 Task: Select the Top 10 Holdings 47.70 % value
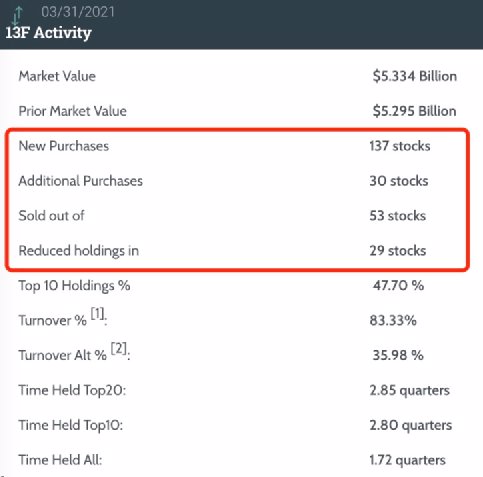(398, 285)
